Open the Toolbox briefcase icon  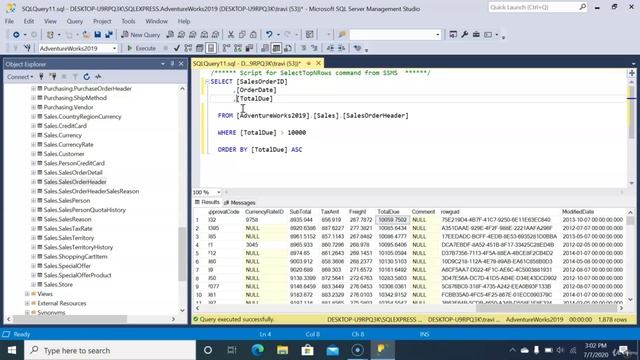476,35
